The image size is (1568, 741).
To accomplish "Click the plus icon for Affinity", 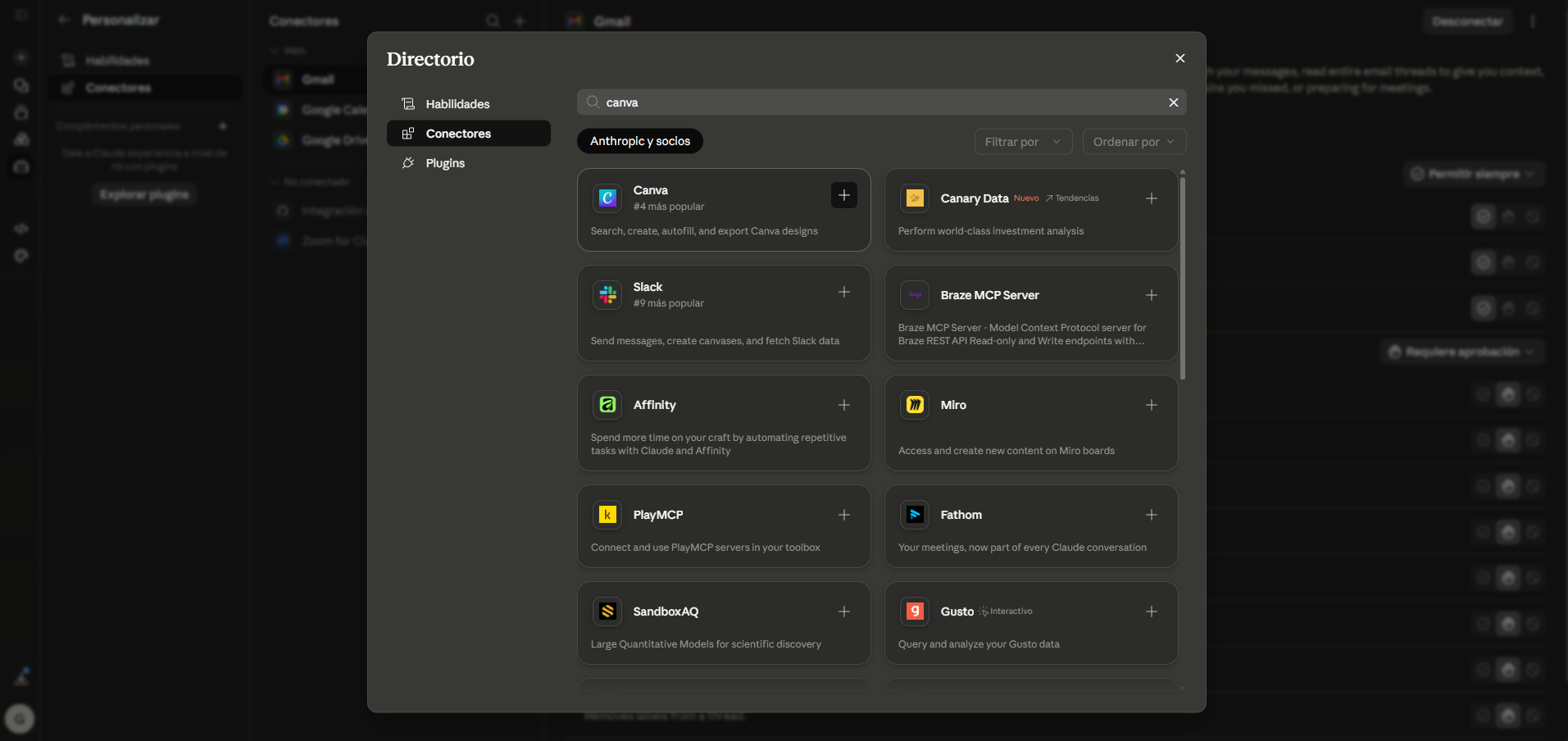I will tap(844, 405).
